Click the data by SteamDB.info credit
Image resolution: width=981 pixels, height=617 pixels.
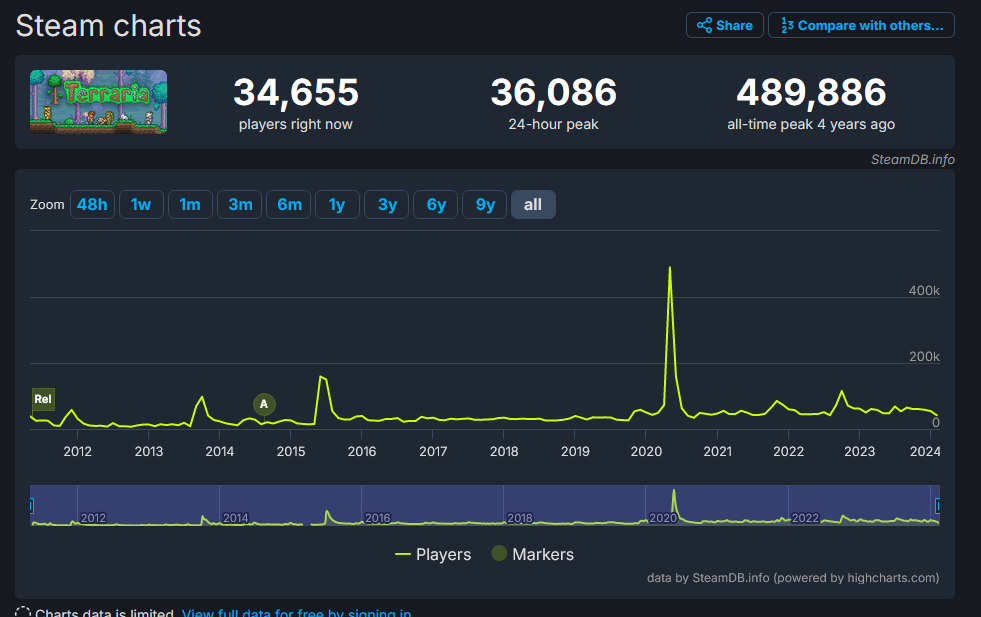793,578
